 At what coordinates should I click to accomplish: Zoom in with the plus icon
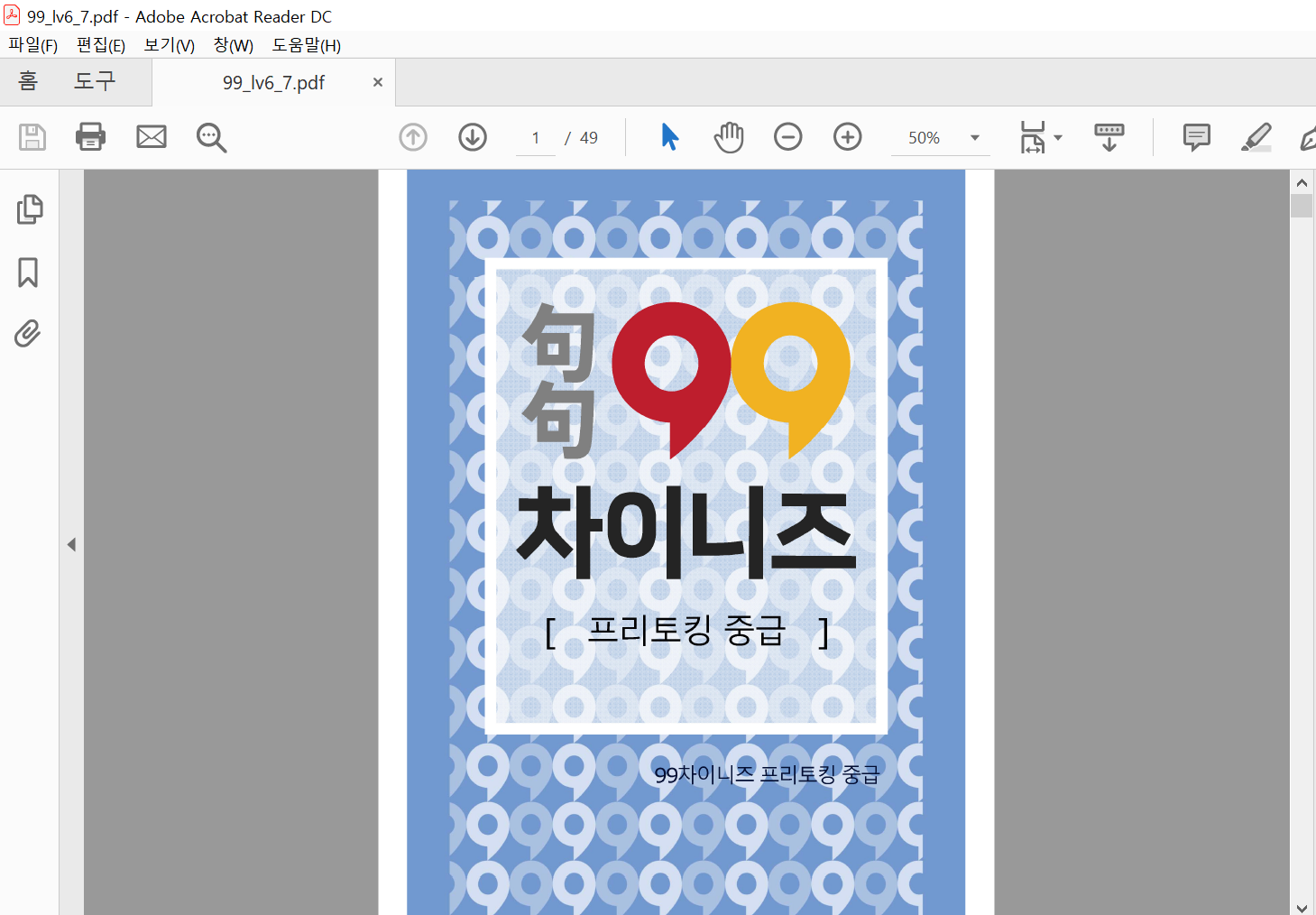[x=848, y=137]
